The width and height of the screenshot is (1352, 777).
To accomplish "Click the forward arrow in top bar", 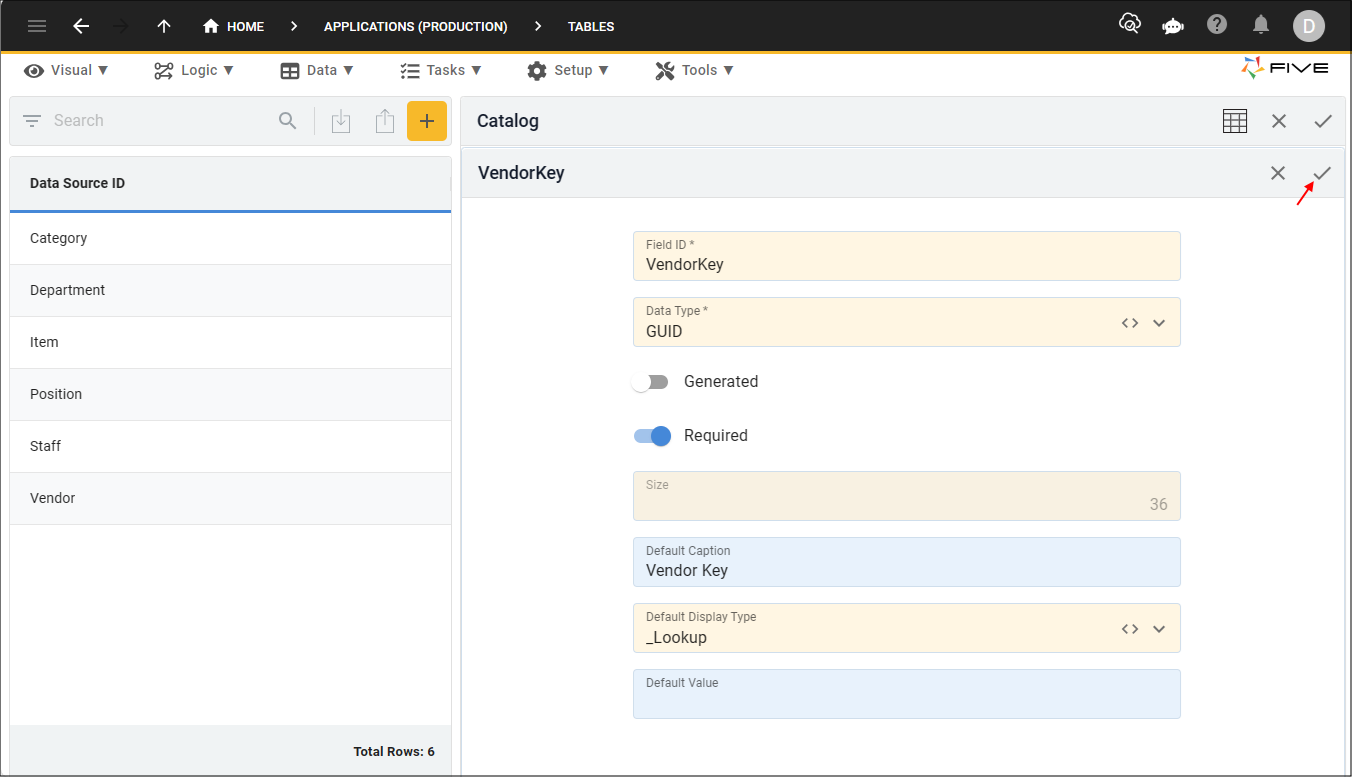I will point(122,27).
